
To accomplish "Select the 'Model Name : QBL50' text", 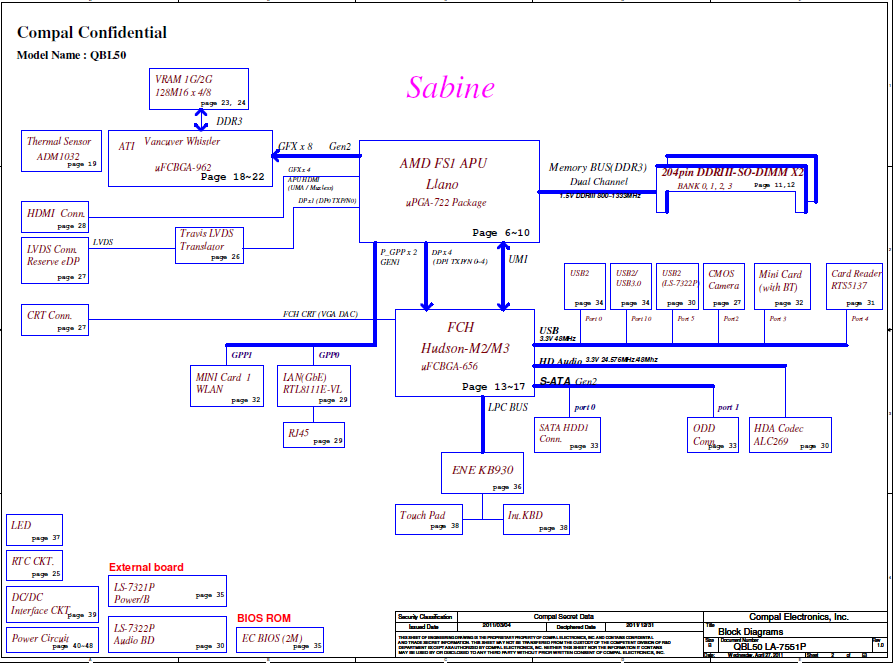I will [x=71, y=55].
